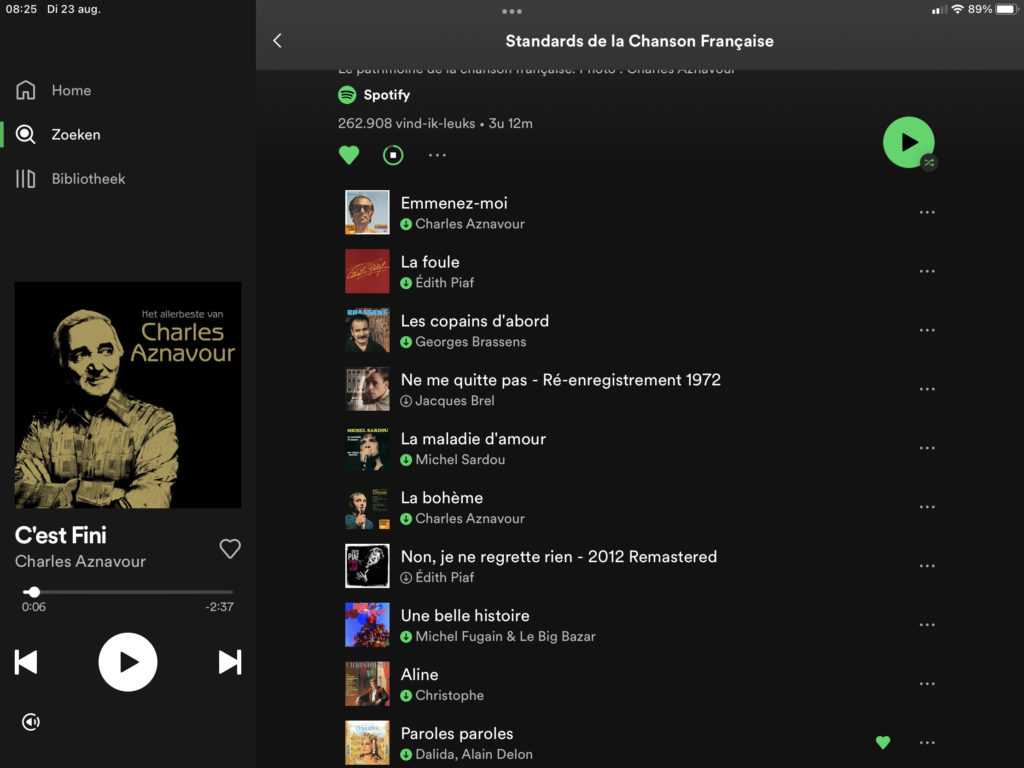Tap the Ne me quitte pas download-pending indicator
The image size is (1024, 768).
point(406,401)
